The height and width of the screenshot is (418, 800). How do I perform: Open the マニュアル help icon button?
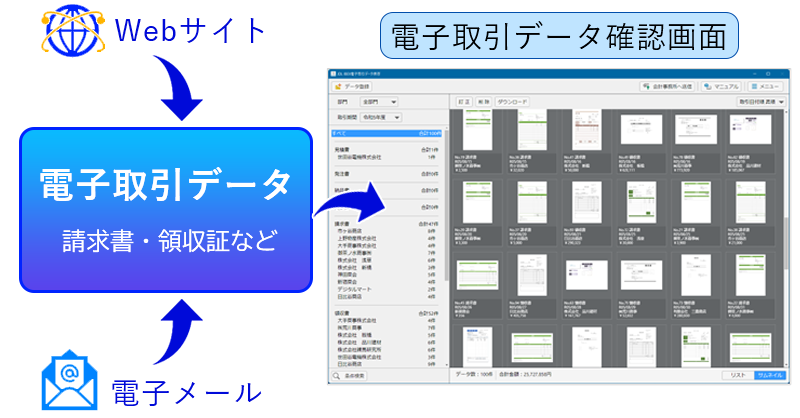tap(708, 87)
